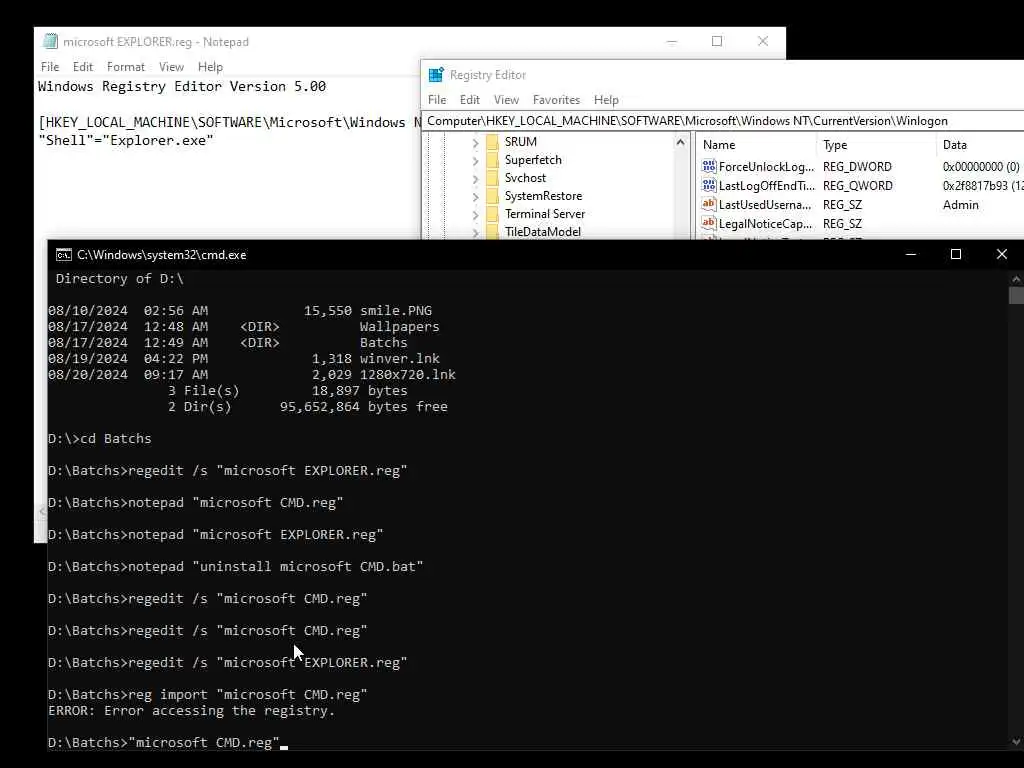Select the ForceUnlockLog... value name
This screenshot has height=768, width=1024.
tap(767, 167)
